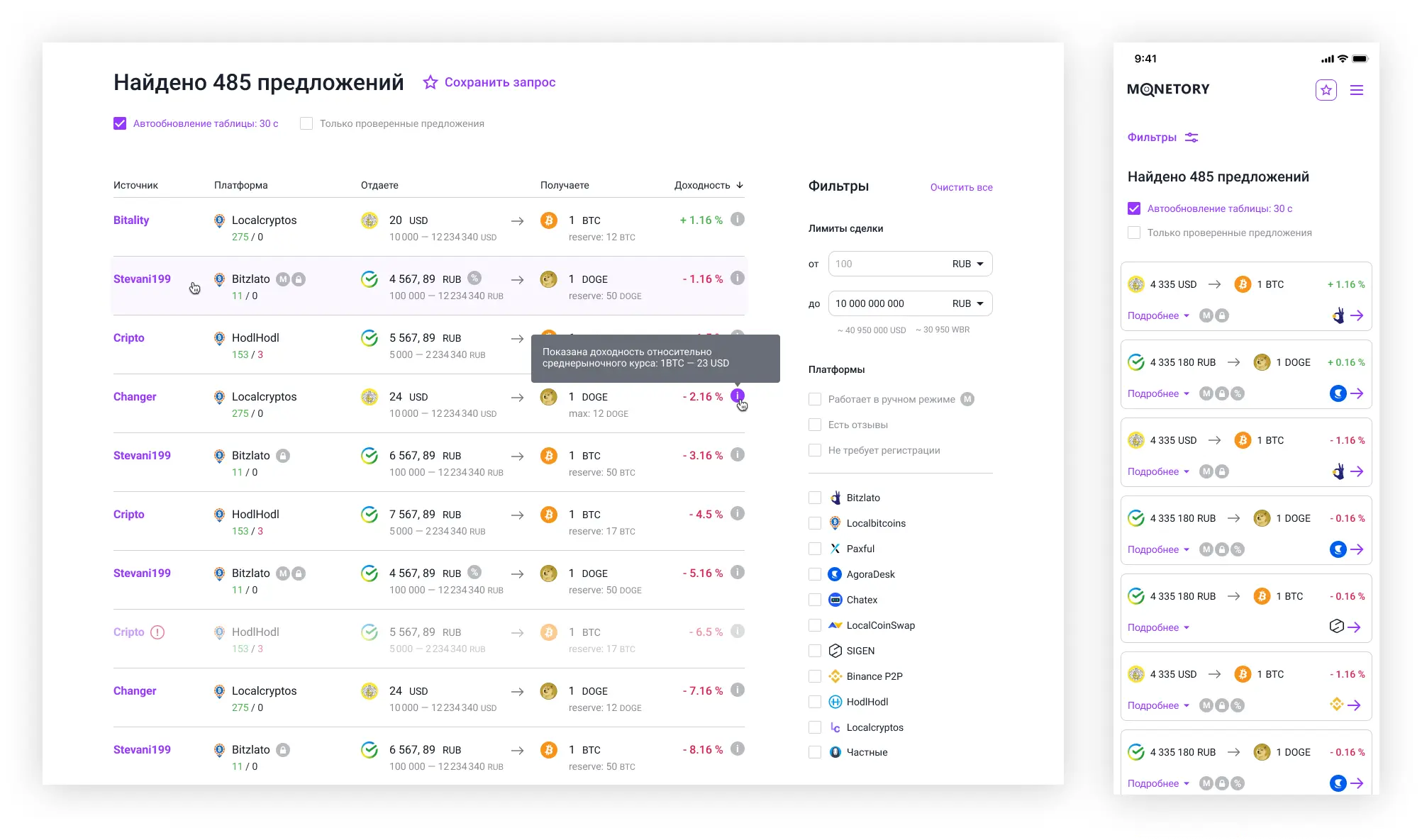This screenshot has width=1422, height=840.
Task: Click the Bitcoin icon in Bitality row
Action: (549, 220)
